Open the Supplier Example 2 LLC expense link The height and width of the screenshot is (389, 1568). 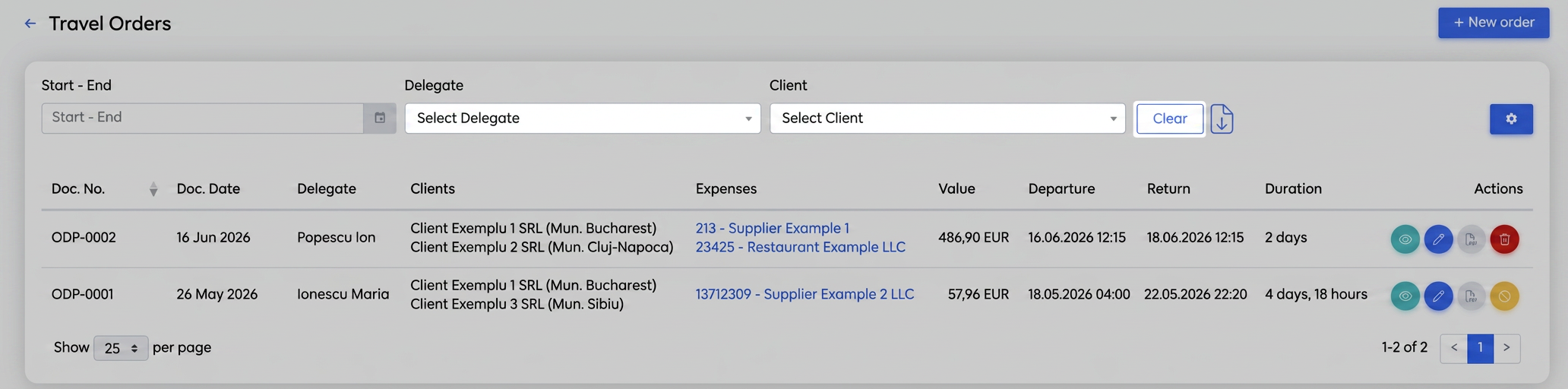pyautogui.click(x=805, y=294)
